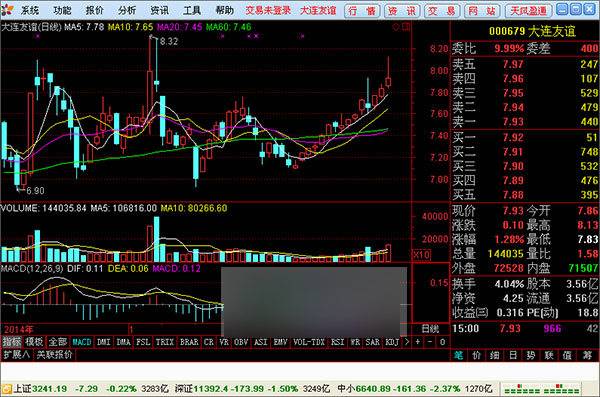Open the 日线 period selector
The width and height of the screenshot is (600, 397).
(x=430, y=328)
